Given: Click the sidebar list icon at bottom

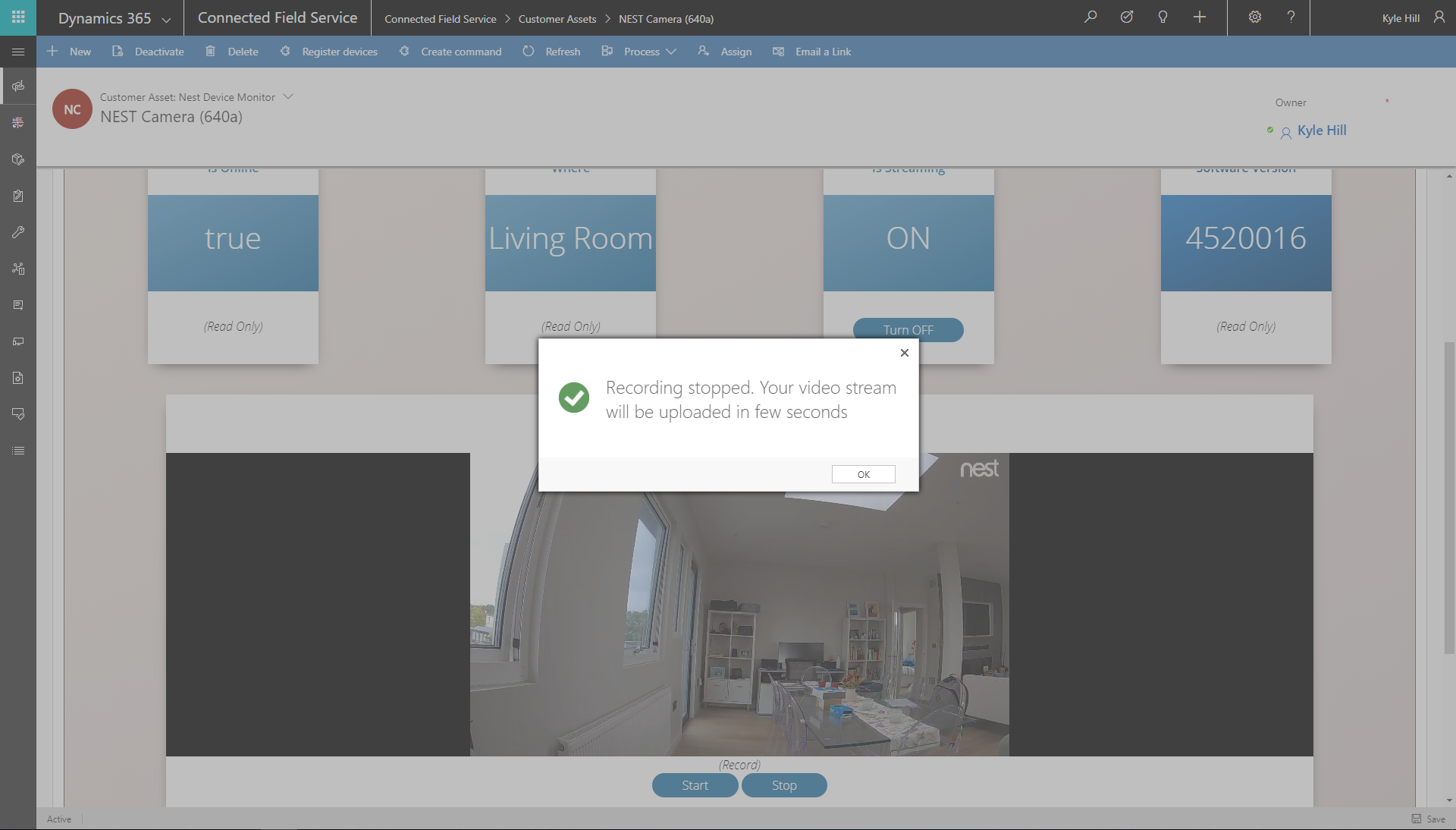Looking at the screenshot, I should [18, 451].
